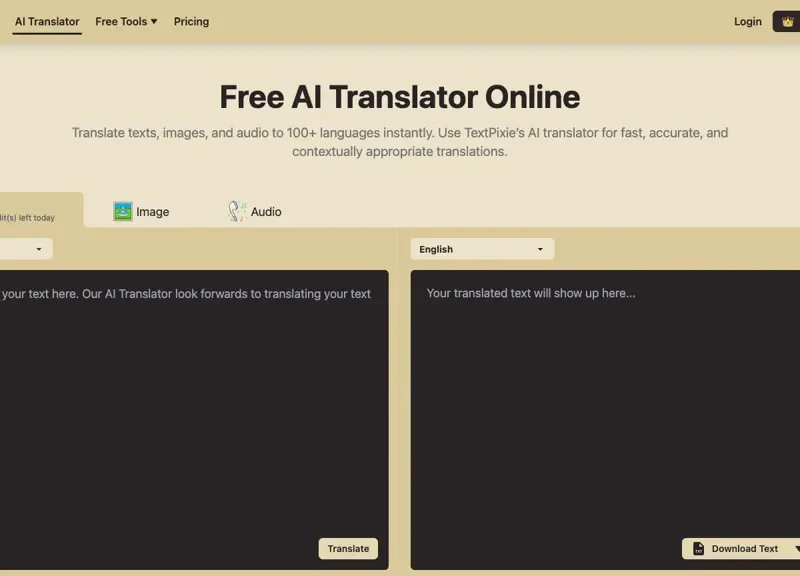Click the Image tab picture icon
Viewport: 800px width, 576px height.
[122, 211]
